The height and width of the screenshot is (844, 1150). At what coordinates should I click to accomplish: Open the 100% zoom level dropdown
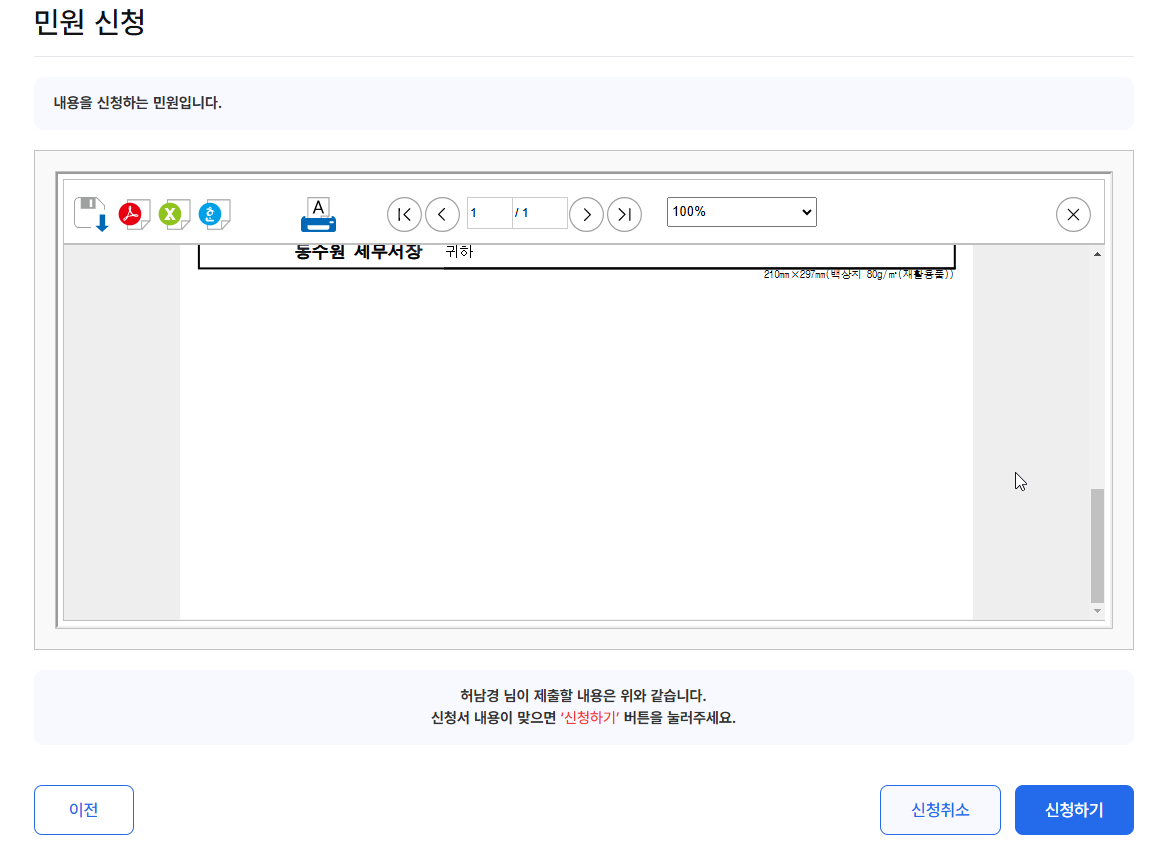(741, 211)
